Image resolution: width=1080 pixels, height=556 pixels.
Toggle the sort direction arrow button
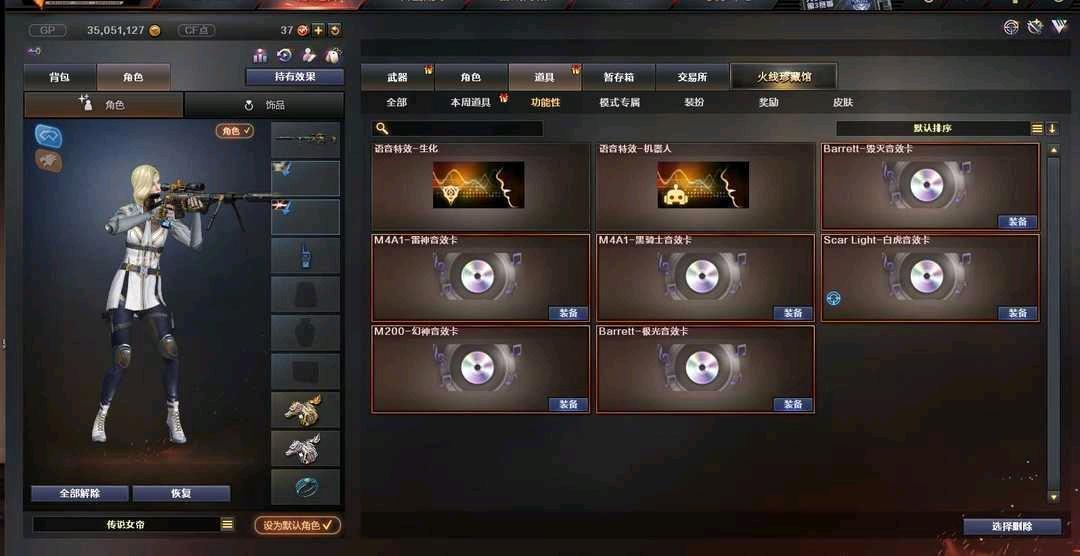pos(1052,129)
